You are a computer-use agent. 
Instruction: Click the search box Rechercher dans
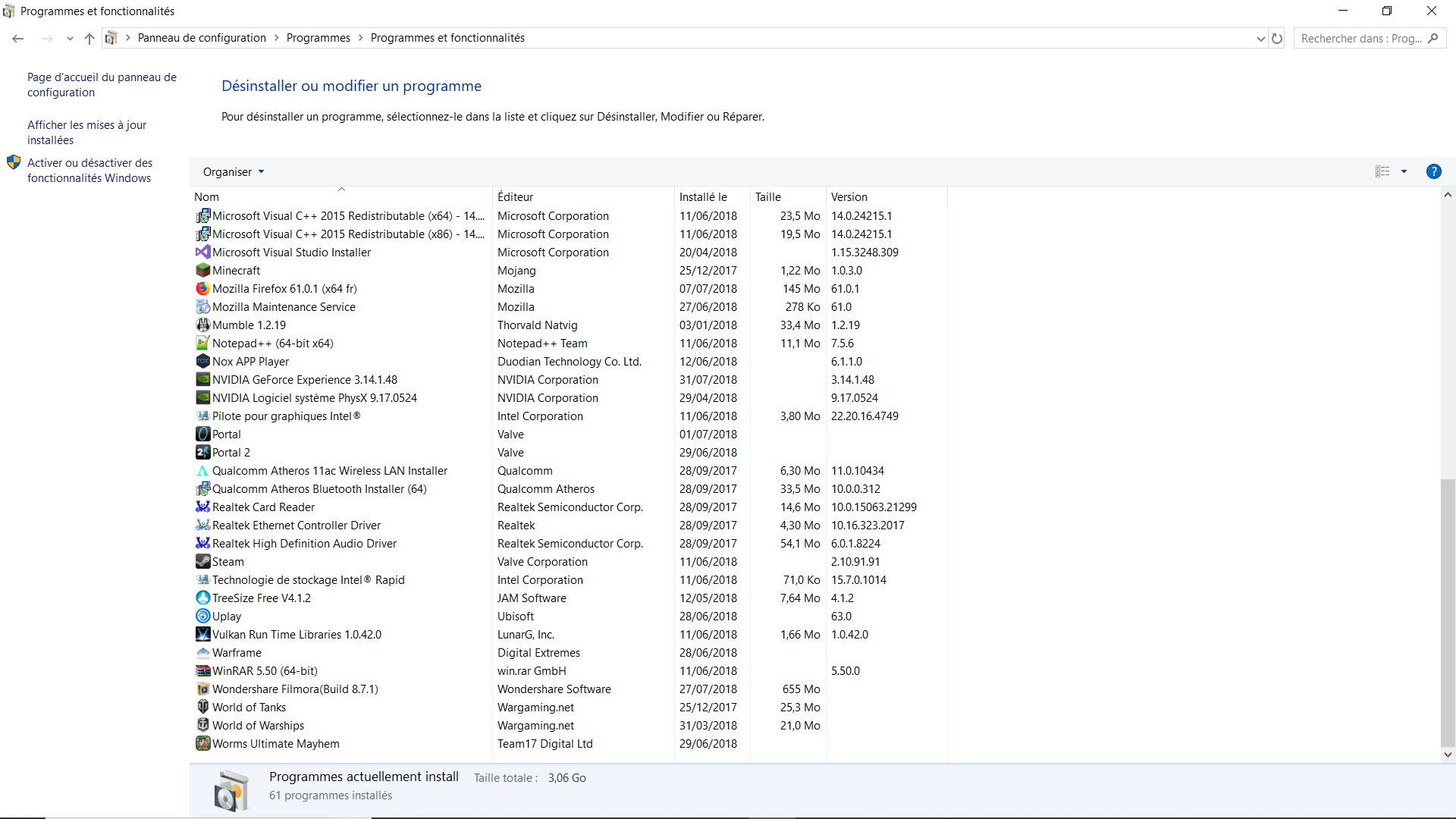1370,39
